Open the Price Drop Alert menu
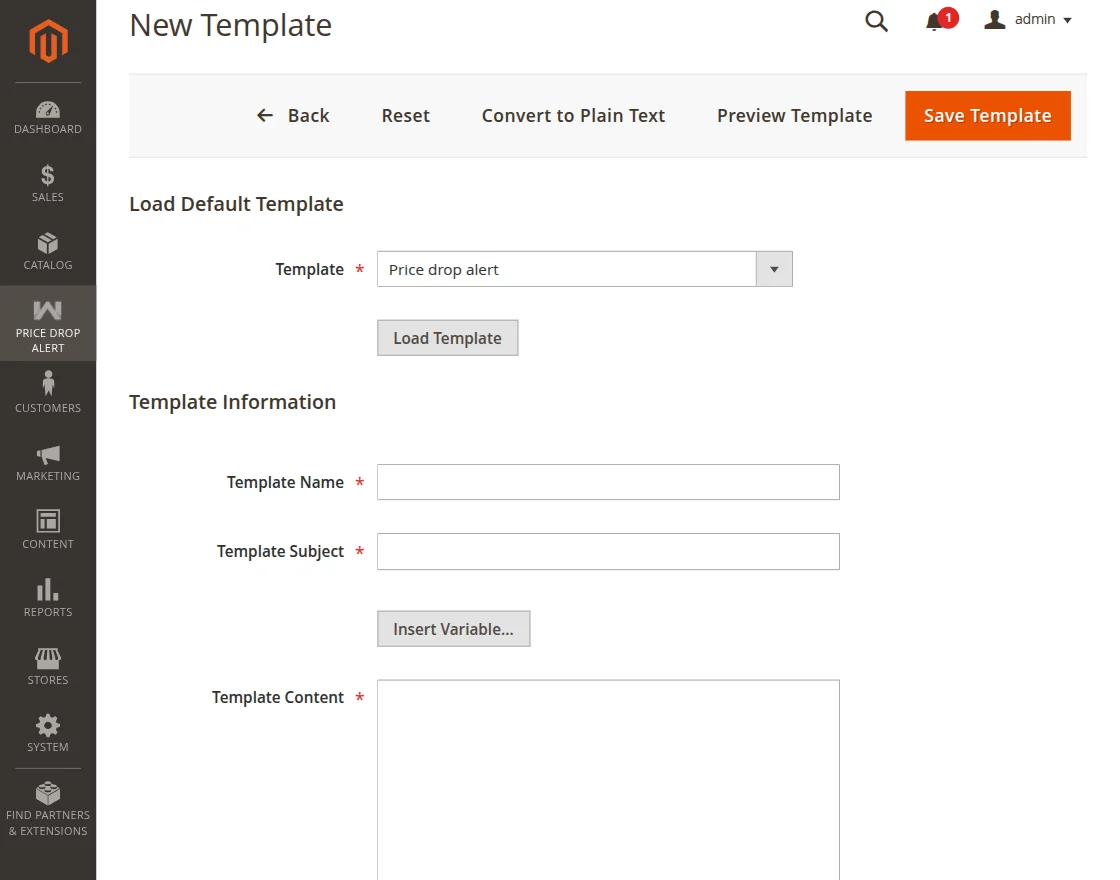The image size is (1120, 880). click(x=48, y=324)
